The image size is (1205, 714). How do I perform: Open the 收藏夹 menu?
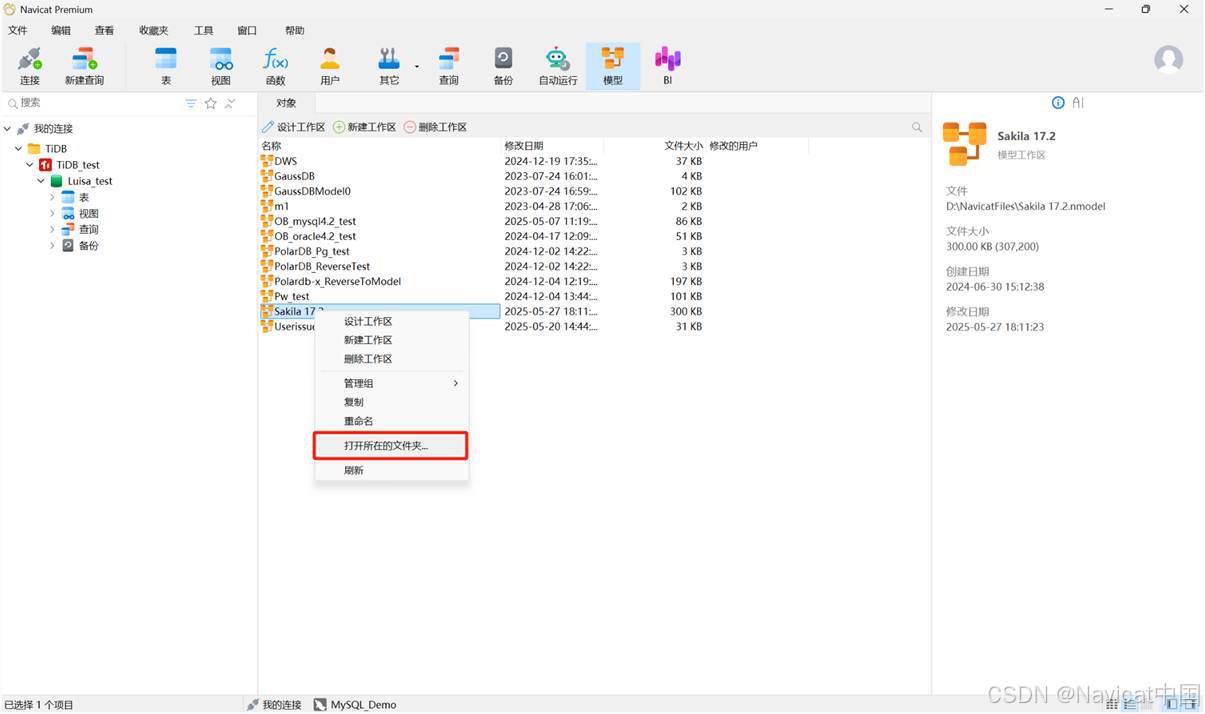click(x=154, y=31)
